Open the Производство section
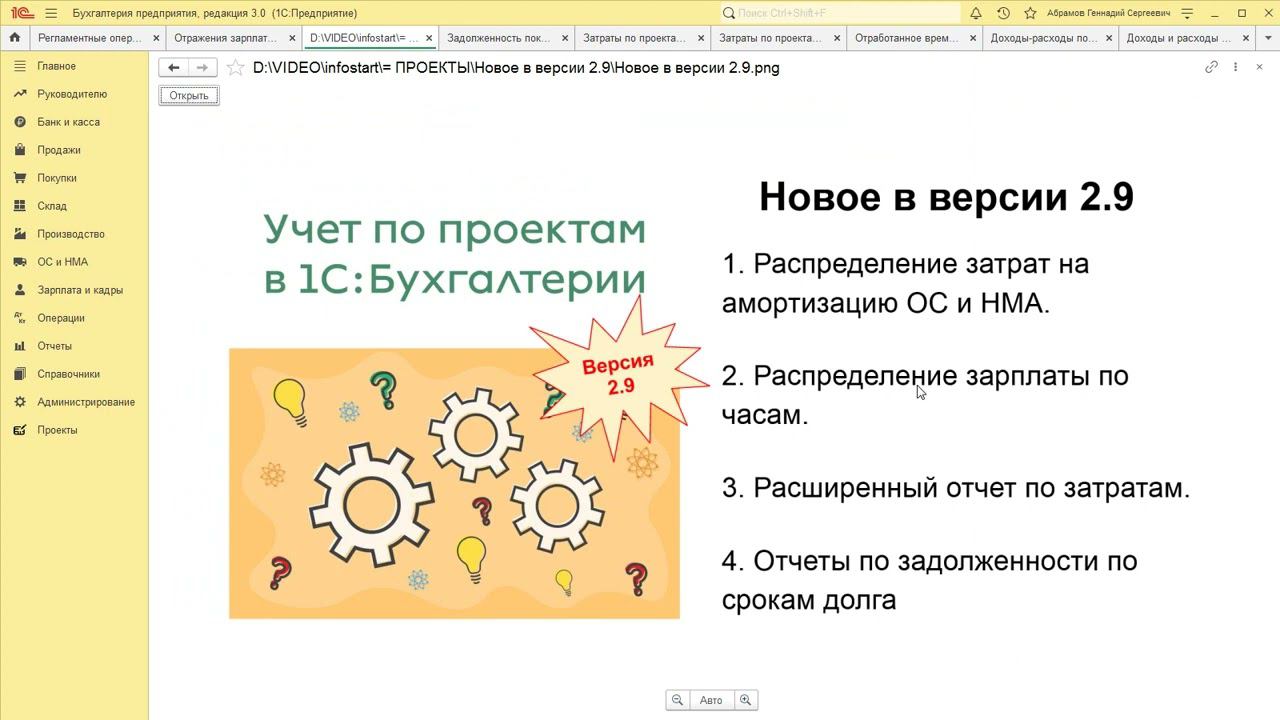The height and width of the screenshot is (720, 1280). (x=74, y=234)
